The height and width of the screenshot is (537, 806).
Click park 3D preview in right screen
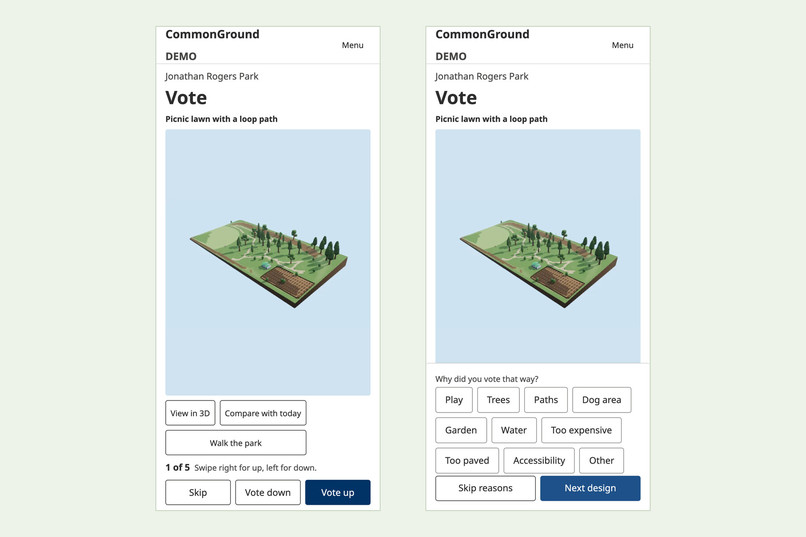(538, 247)
